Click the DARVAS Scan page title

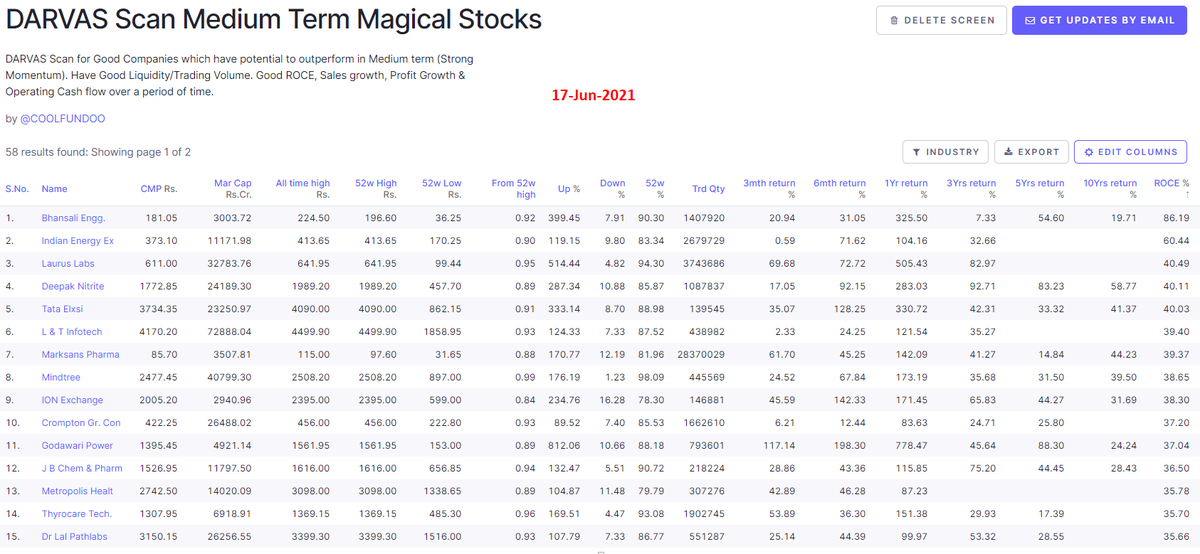pyautogui.click(x=274, y=18)
